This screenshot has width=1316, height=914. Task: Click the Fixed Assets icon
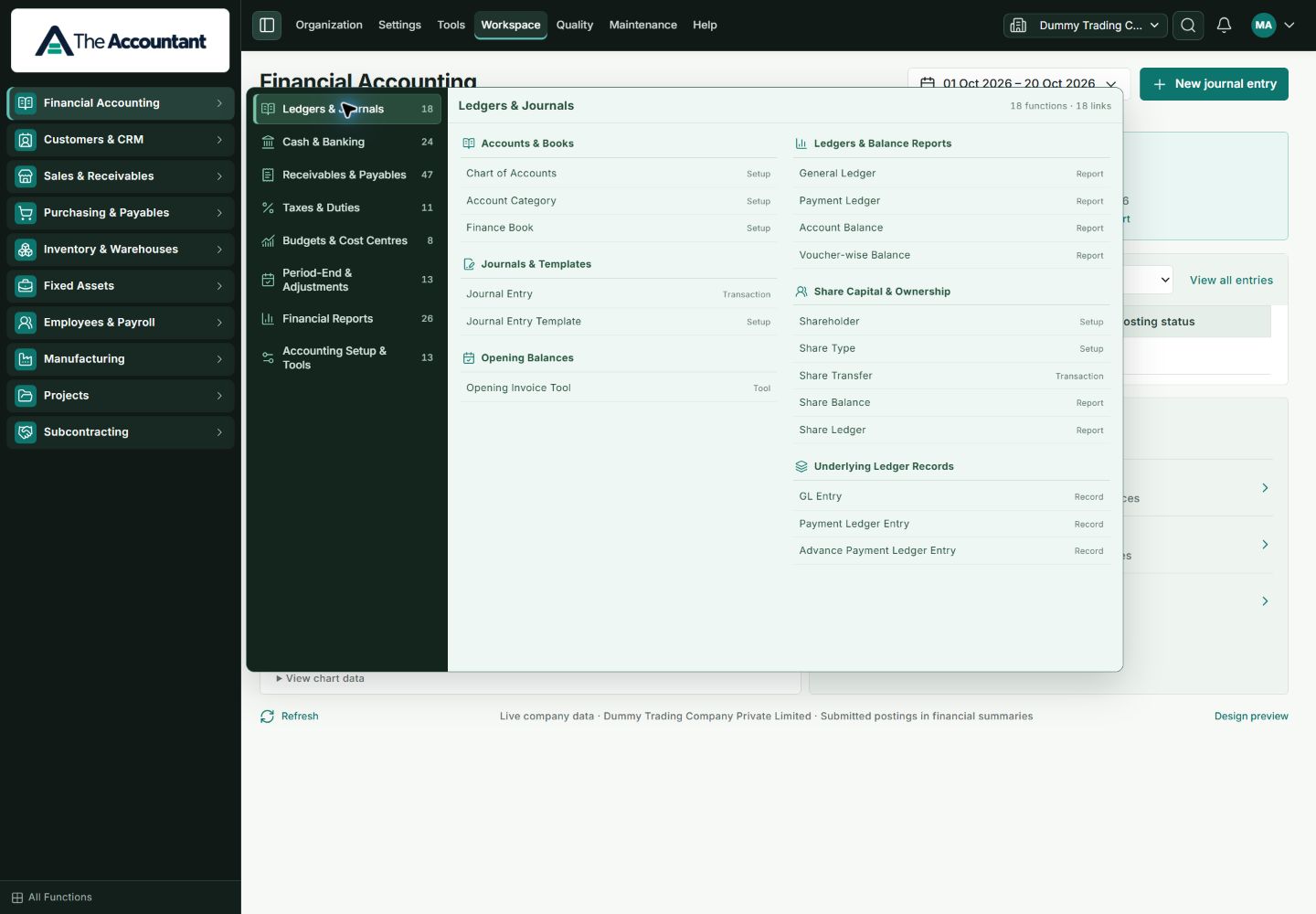(26, 286)
